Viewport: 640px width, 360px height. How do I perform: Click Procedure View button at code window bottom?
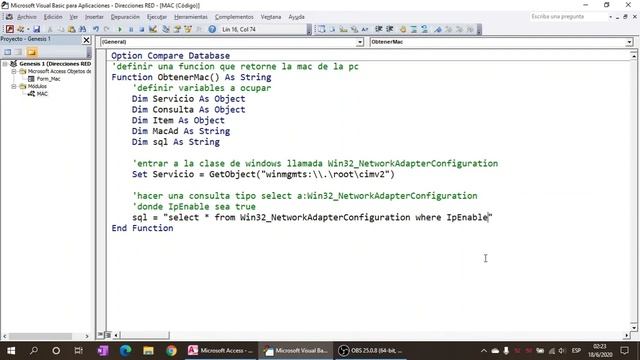(x=100, y=335)
